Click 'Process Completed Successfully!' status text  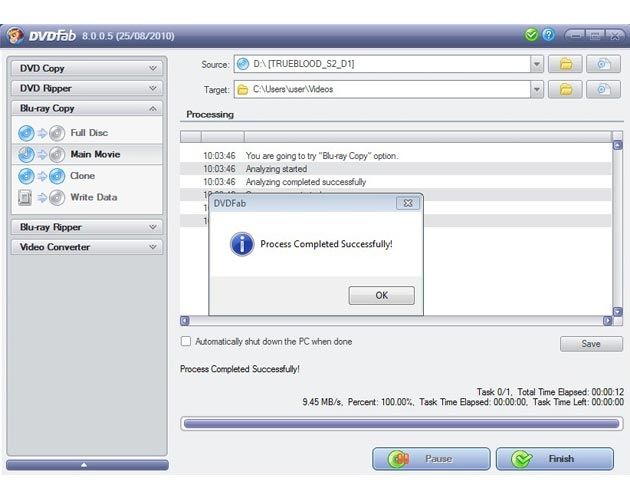(239, 369)
